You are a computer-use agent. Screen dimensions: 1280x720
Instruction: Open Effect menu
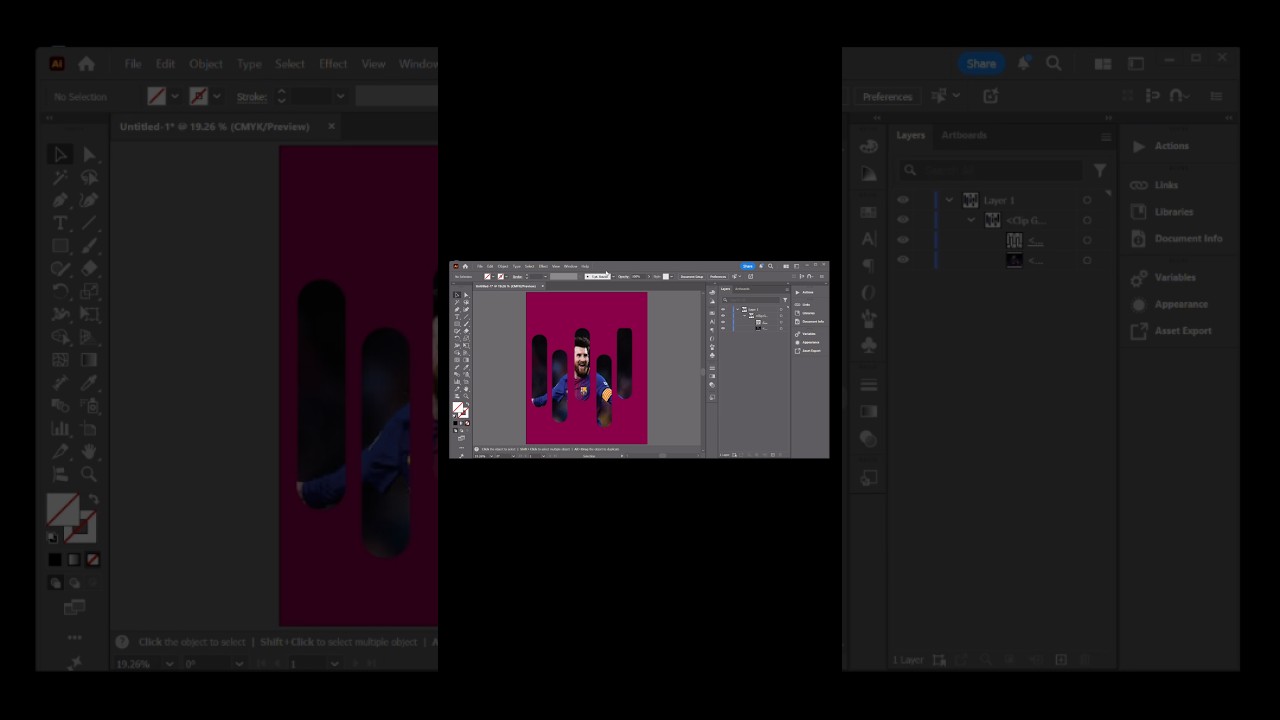point(333,64)
